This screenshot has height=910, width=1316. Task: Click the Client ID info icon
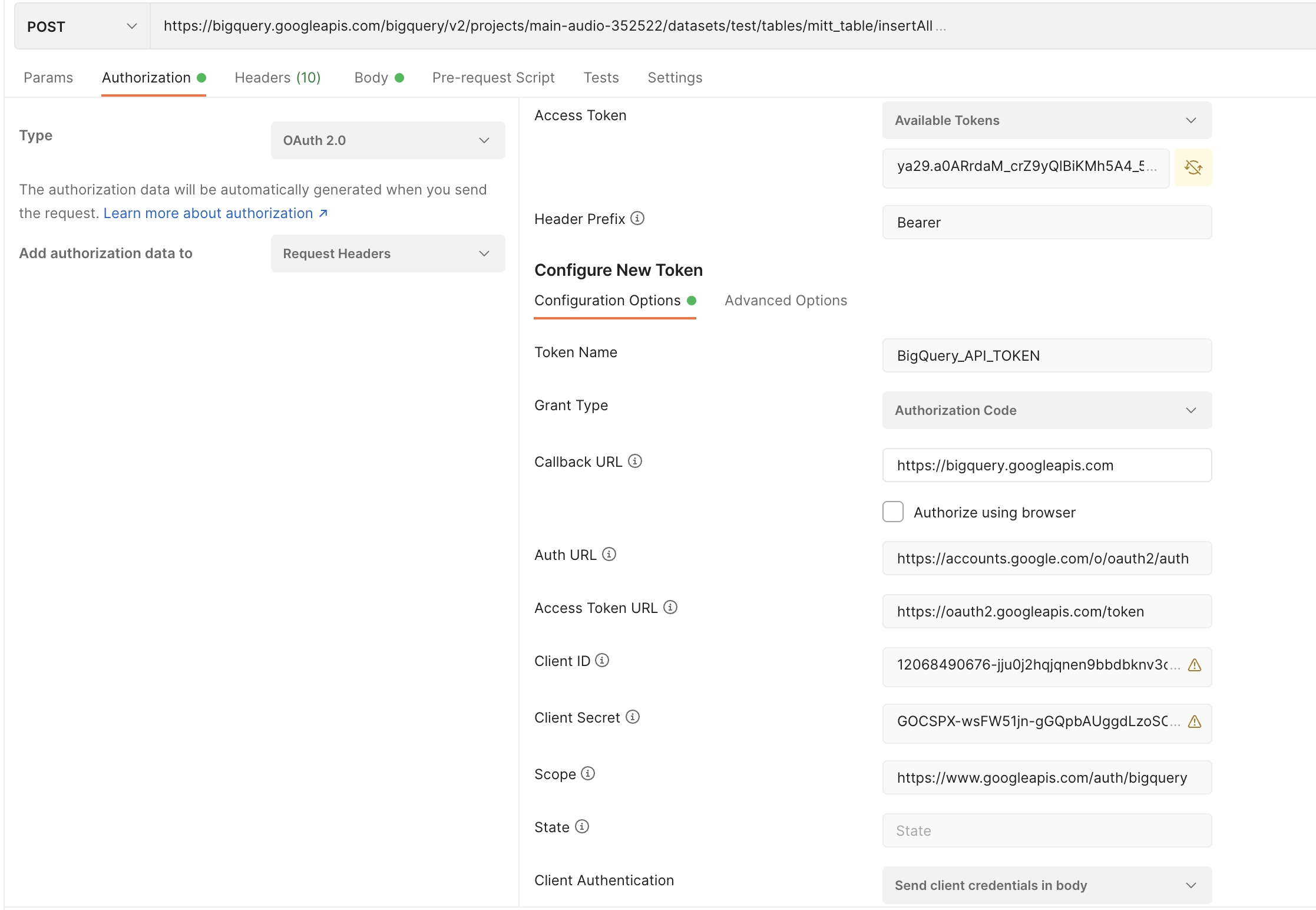pyautogui.click(x=602, y=660)
